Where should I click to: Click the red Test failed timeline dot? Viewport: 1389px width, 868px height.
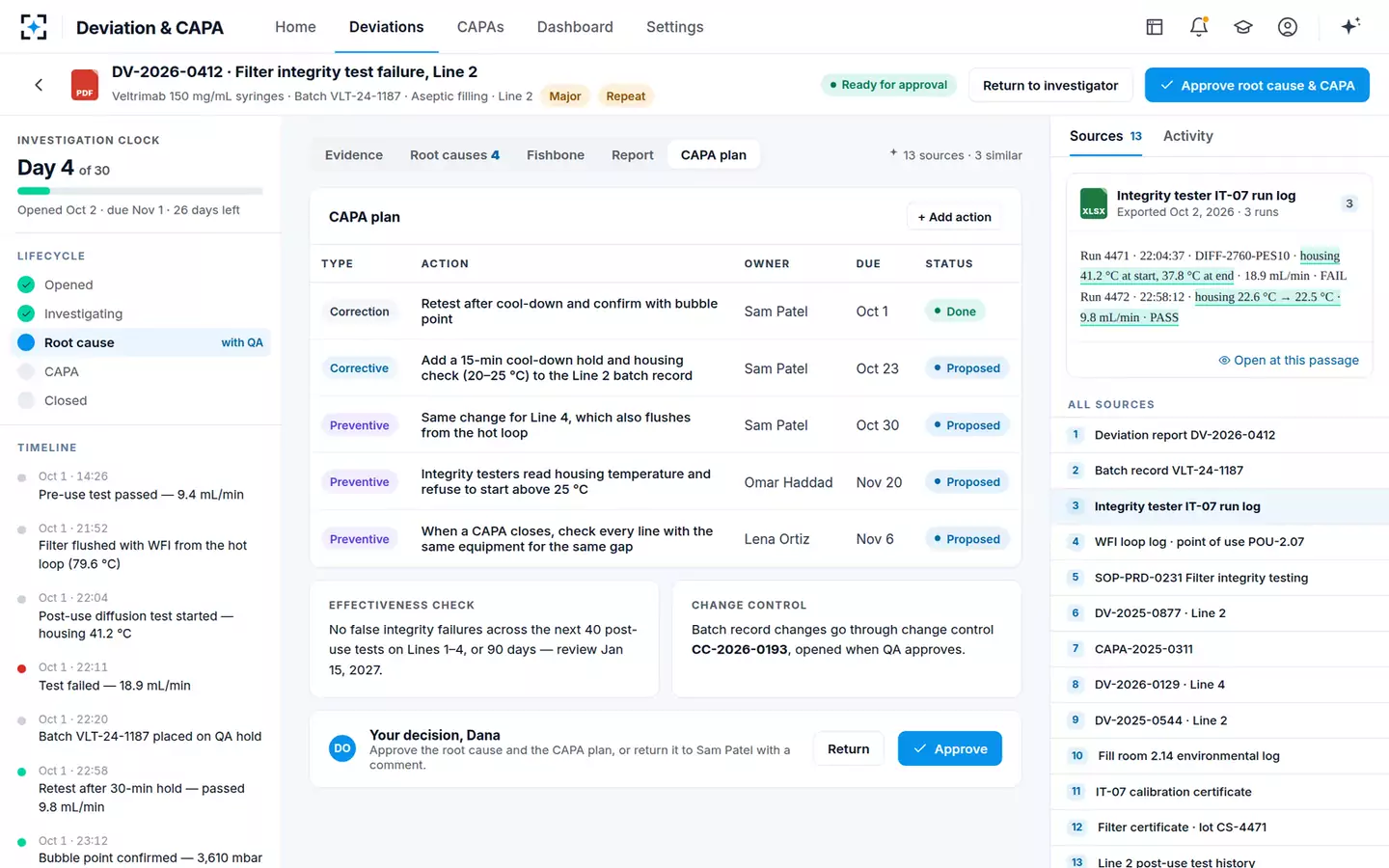click(x=22, y=668)
